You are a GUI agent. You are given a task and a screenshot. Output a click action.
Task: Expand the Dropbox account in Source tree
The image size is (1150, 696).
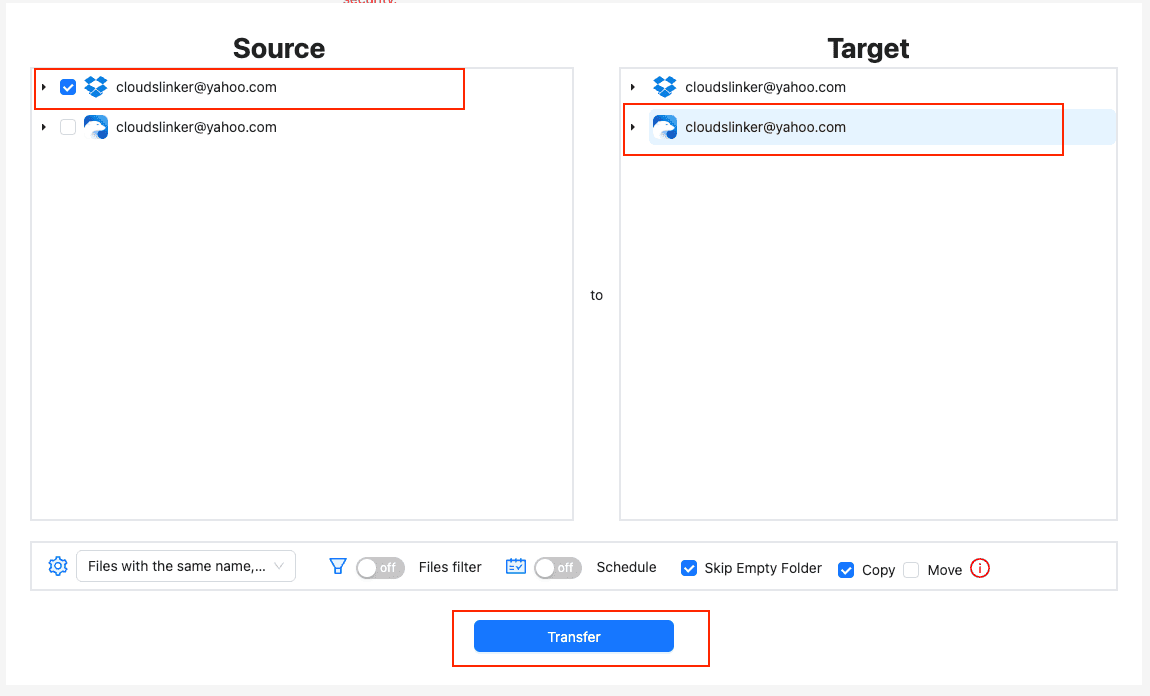point(44,87)
